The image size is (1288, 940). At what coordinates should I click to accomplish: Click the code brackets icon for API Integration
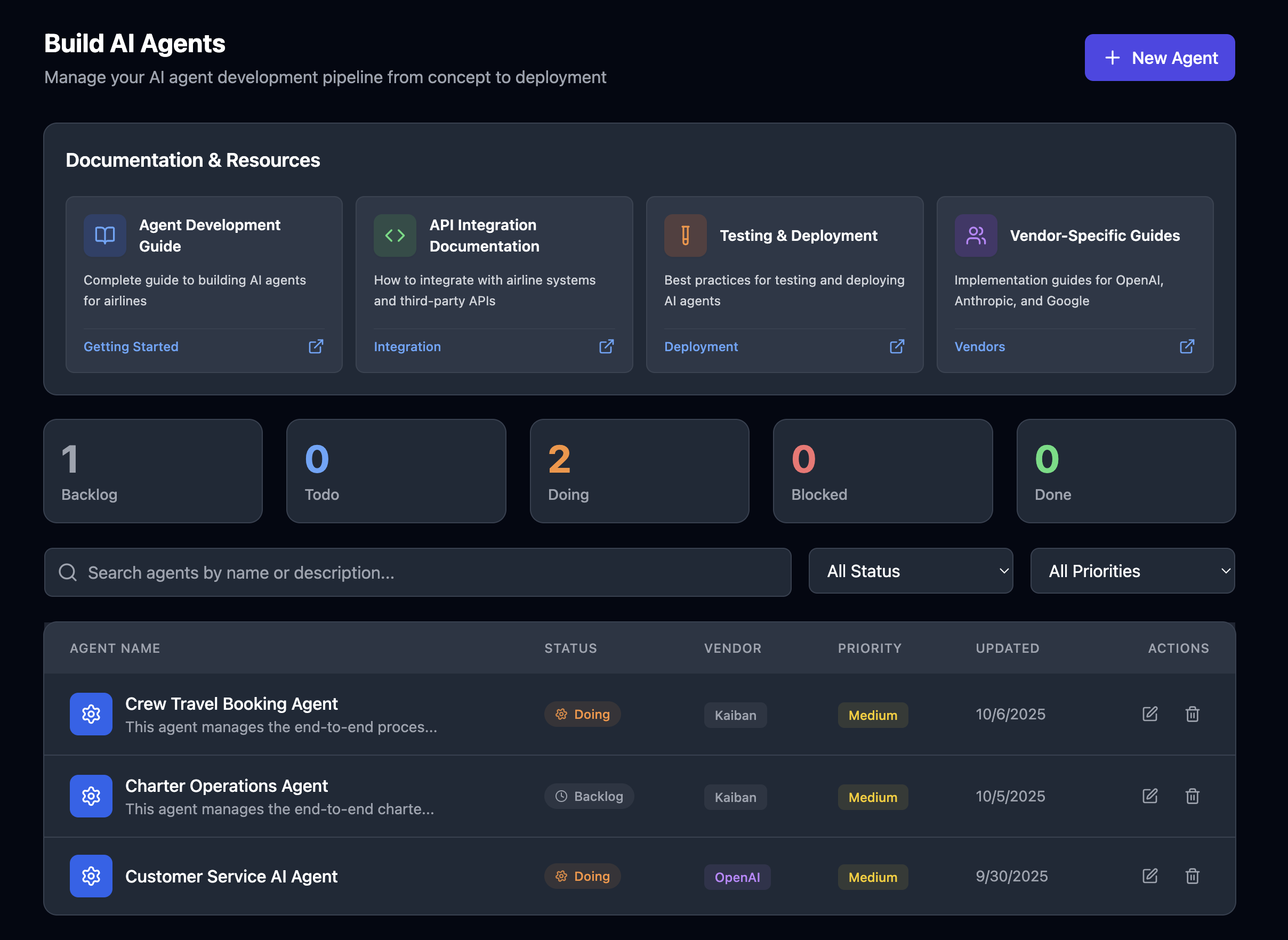395,235
